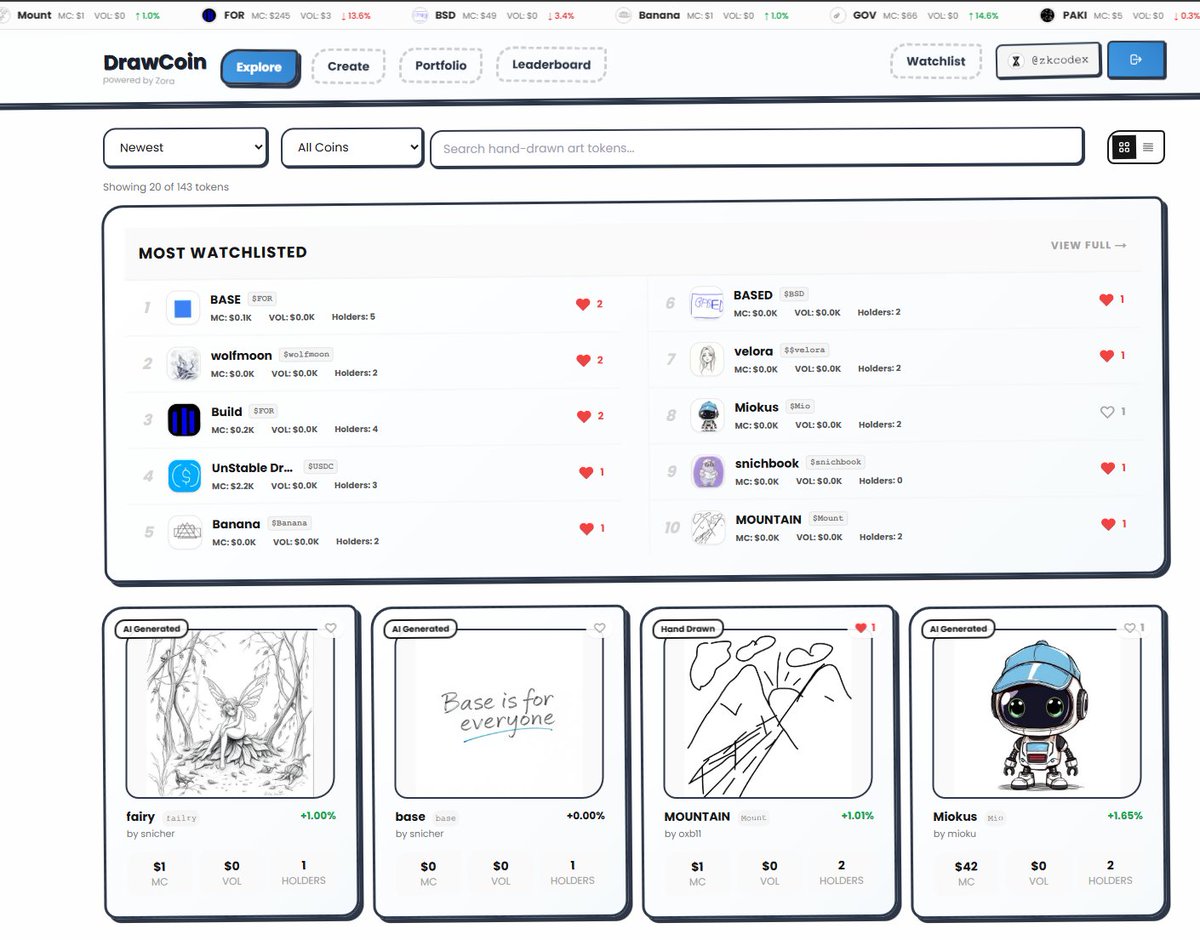Switch to list view layout
This screenshot has width=1200, height=940.
[1147, 146]
